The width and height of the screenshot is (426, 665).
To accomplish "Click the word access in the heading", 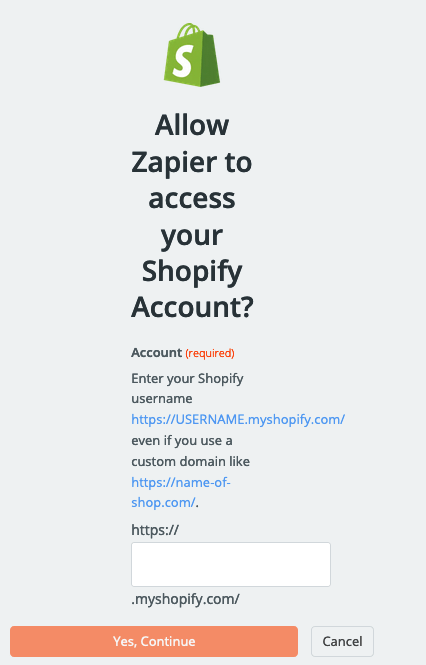I will [192, 199].
